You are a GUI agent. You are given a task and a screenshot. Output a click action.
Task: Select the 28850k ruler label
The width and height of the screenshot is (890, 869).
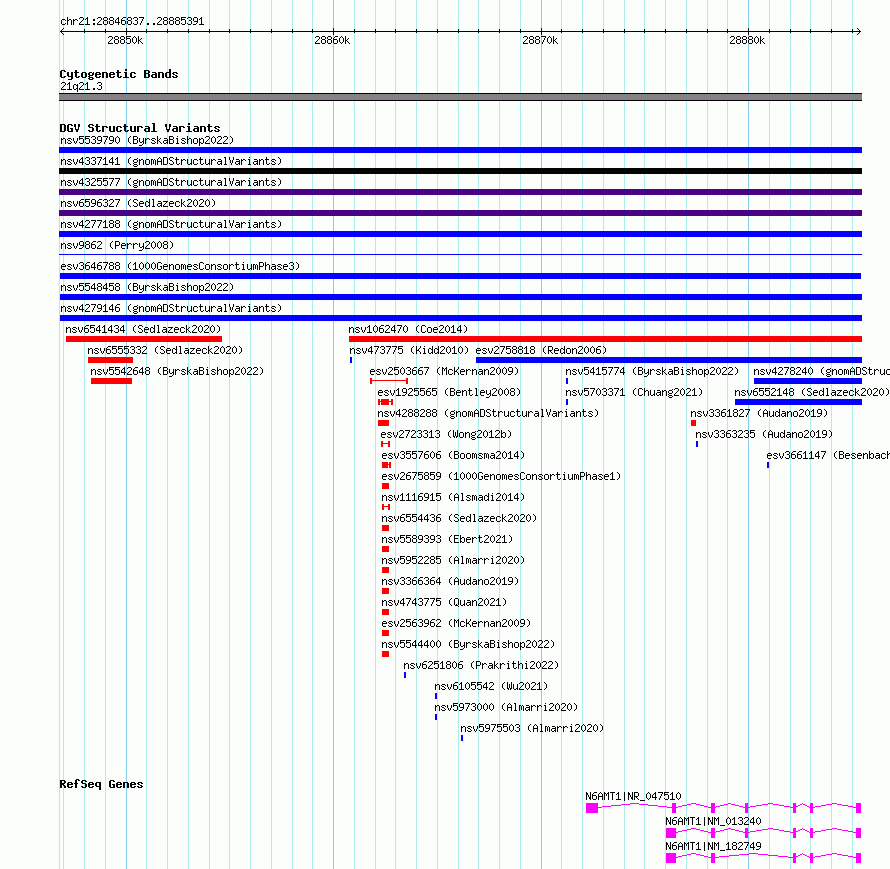tap(125, 40)
